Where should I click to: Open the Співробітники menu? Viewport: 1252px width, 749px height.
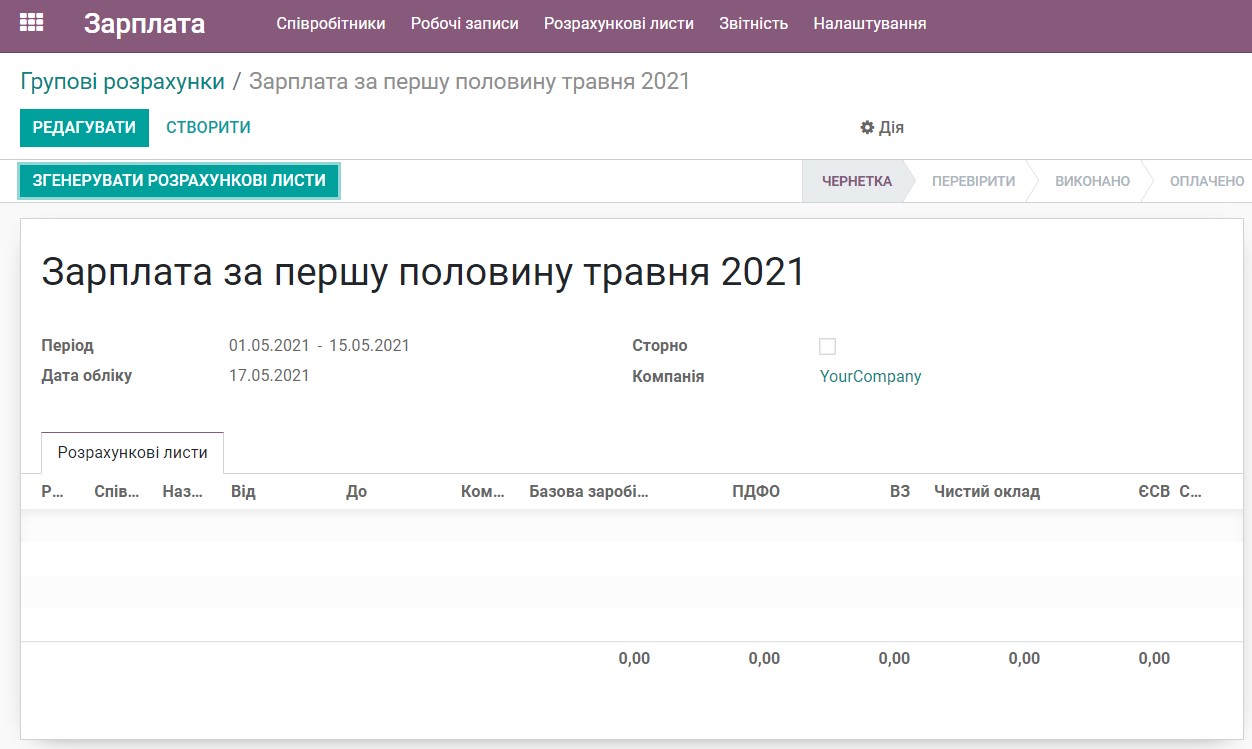331,23
